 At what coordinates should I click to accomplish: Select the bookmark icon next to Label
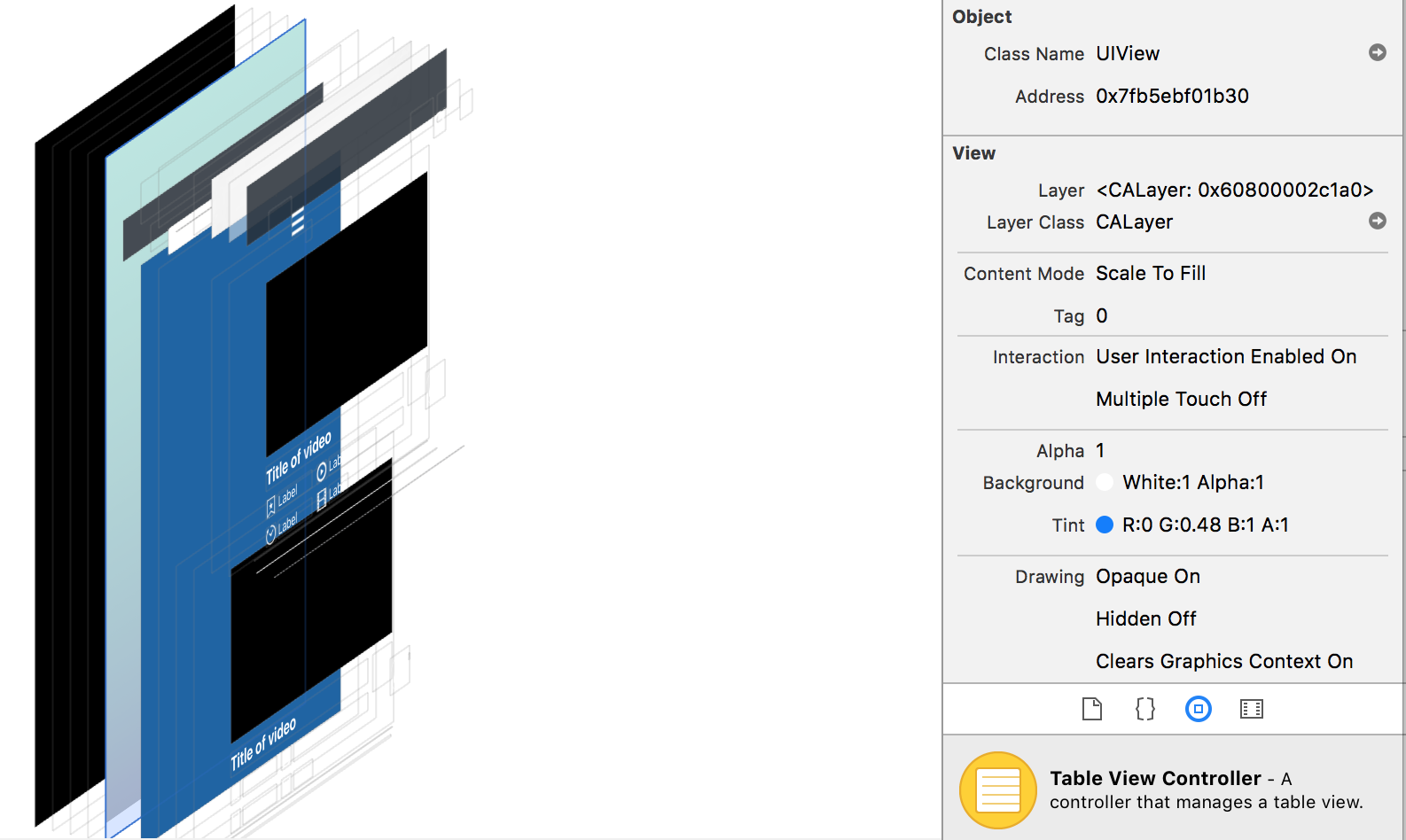(x=271, y=508)
